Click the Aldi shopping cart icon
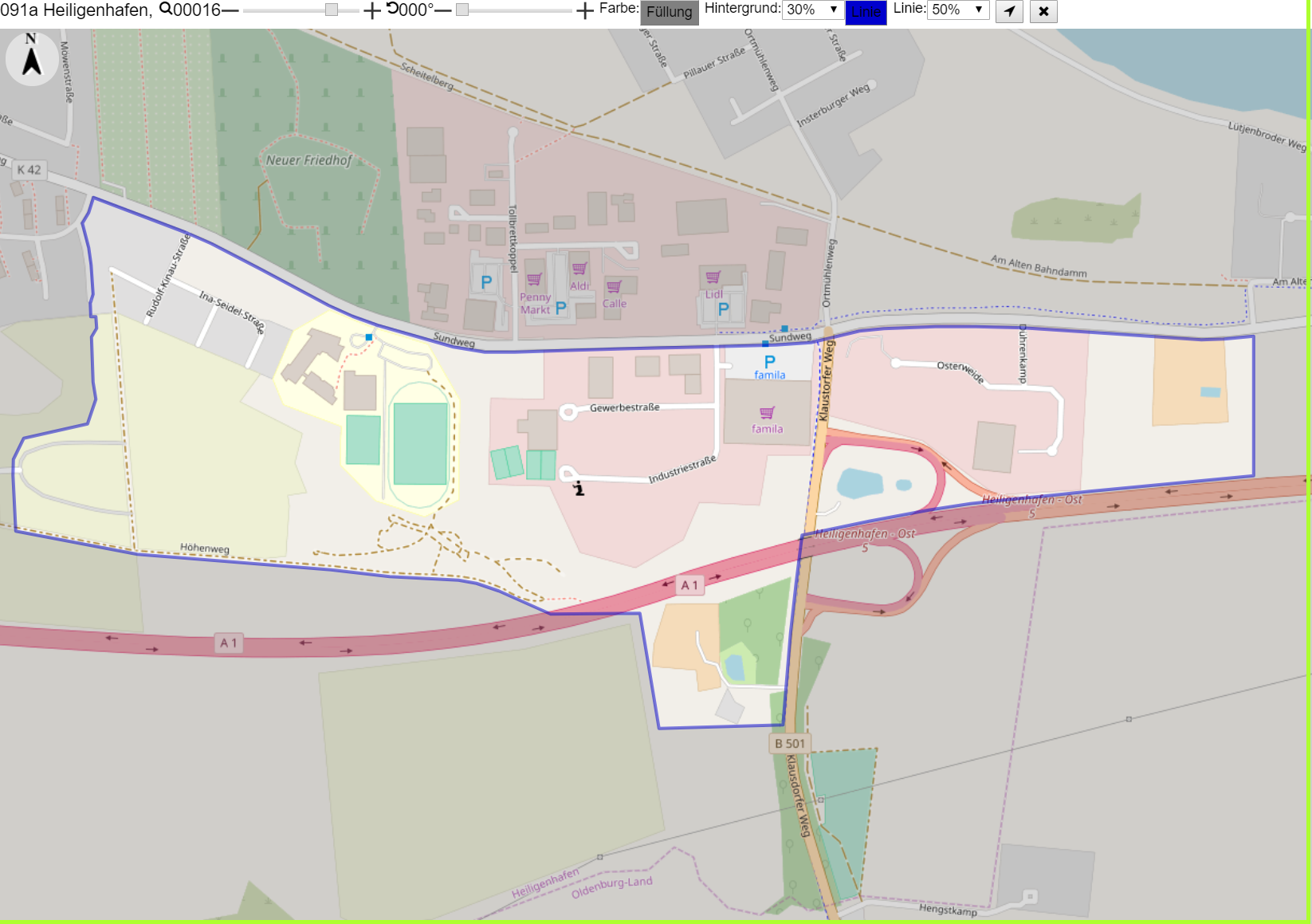The image size is (1312, 924). (x=579, y=268)
